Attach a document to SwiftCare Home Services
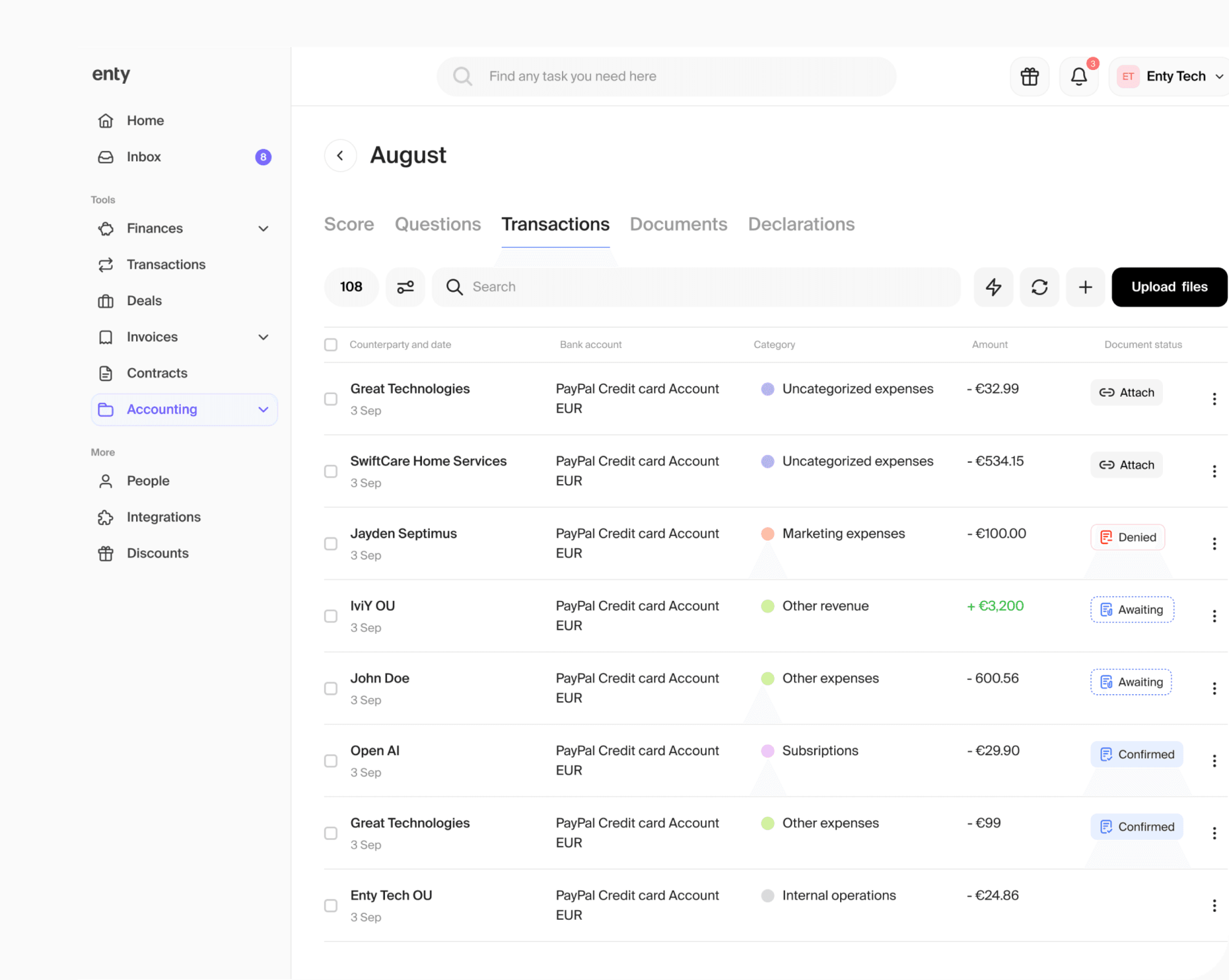The width and height of the screenshot is (1229, 980). (x=1126, y=465)
